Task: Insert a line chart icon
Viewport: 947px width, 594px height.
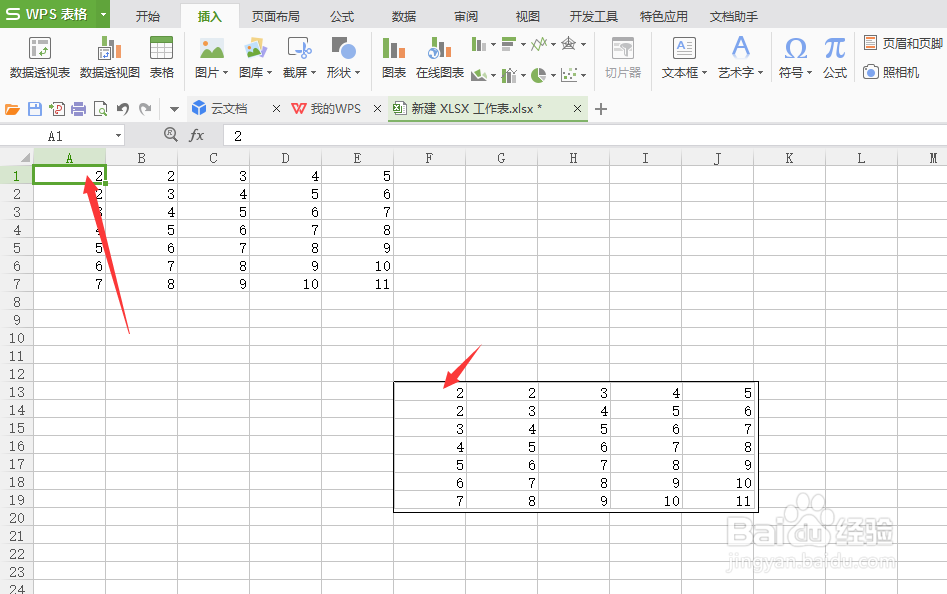Action: pos(539,44)
